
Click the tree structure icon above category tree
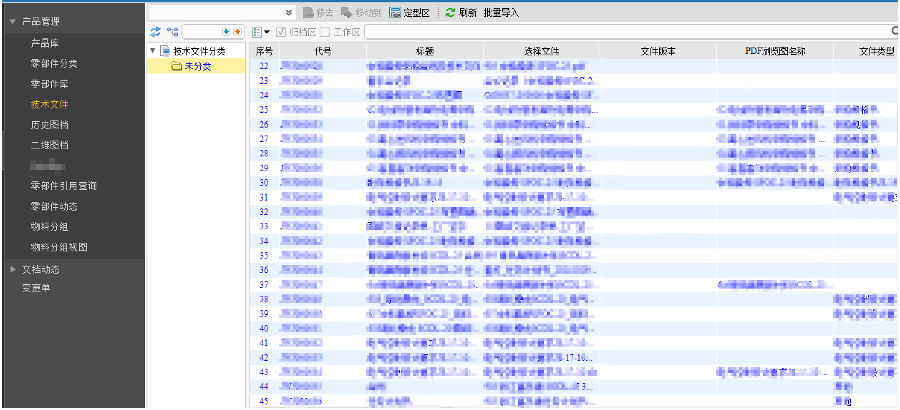(172, 32)
